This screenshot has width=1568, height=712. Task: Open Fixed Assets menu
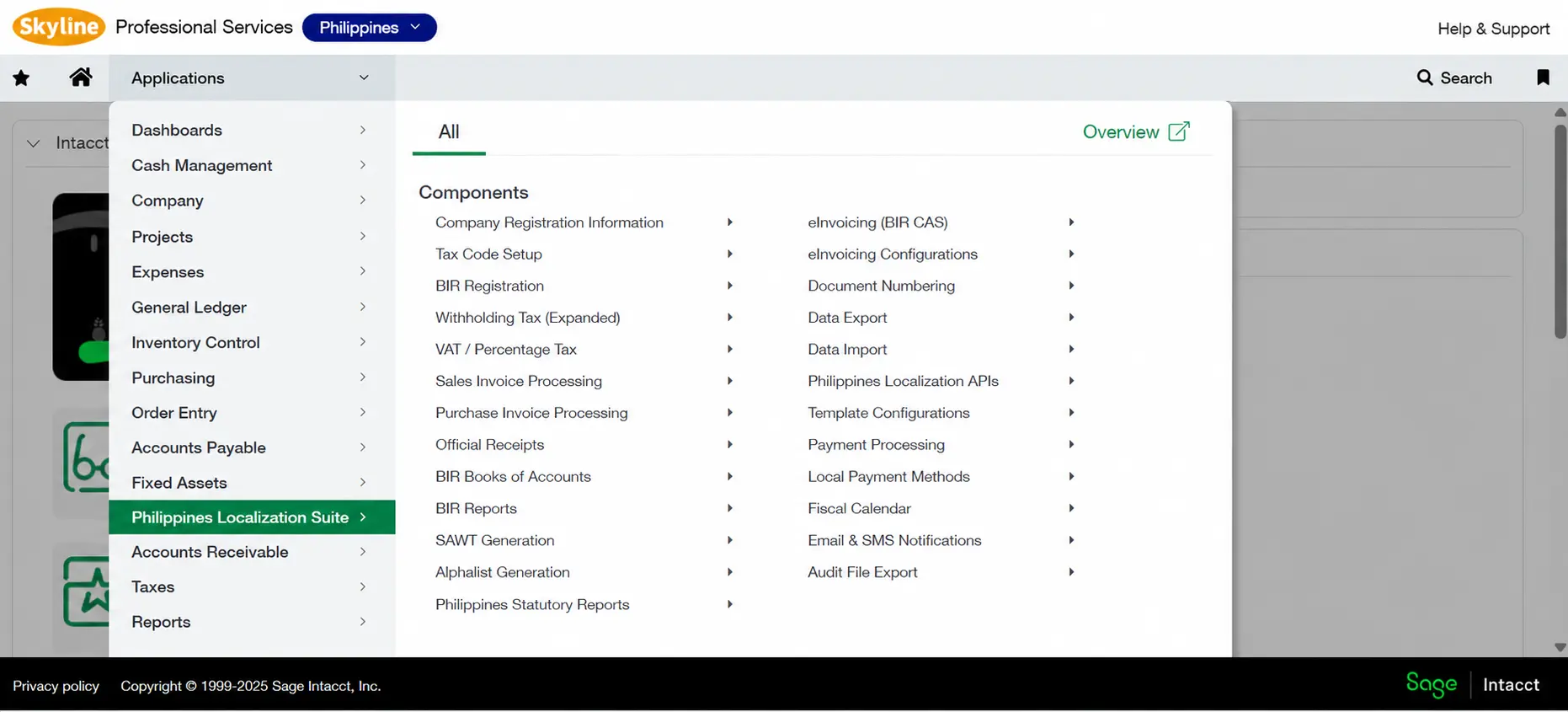tap(252, 483)
